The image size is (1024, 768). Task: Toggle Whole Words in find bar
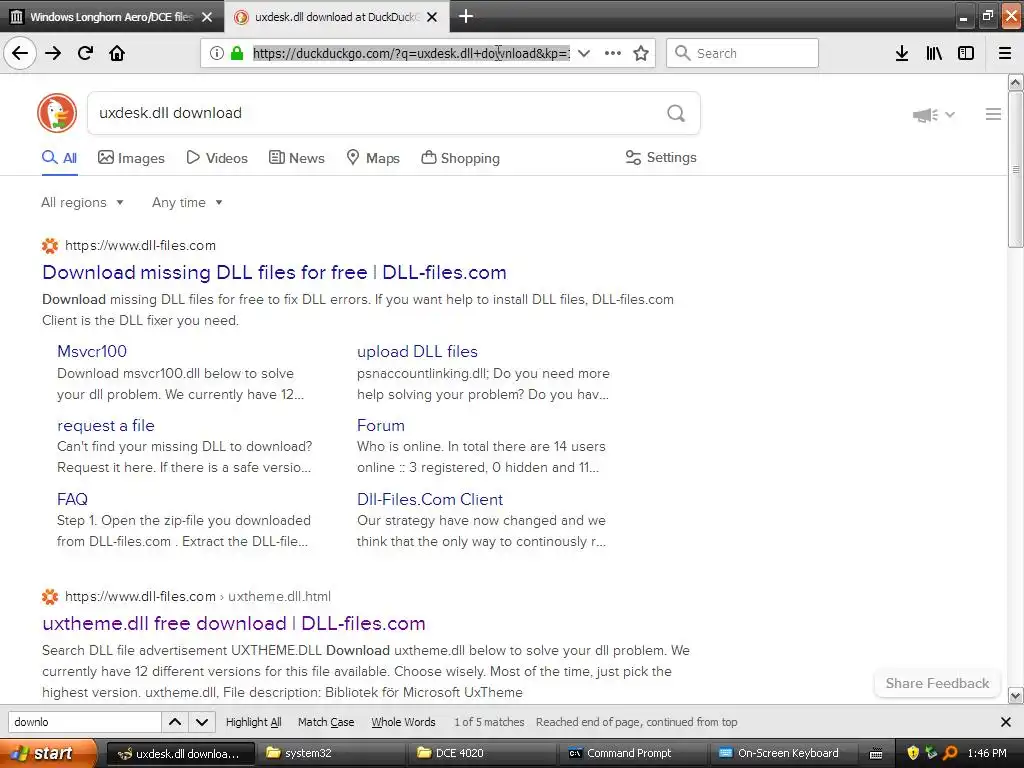[403, 722]
